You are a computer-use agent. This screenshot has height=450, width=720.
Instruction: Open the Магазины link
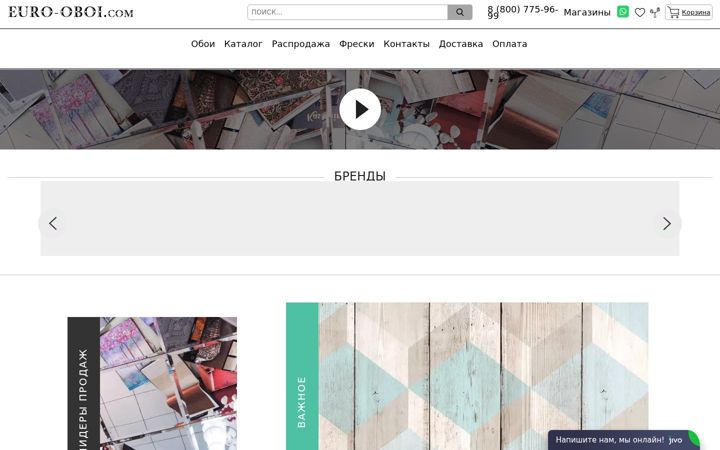click(587, 12)
